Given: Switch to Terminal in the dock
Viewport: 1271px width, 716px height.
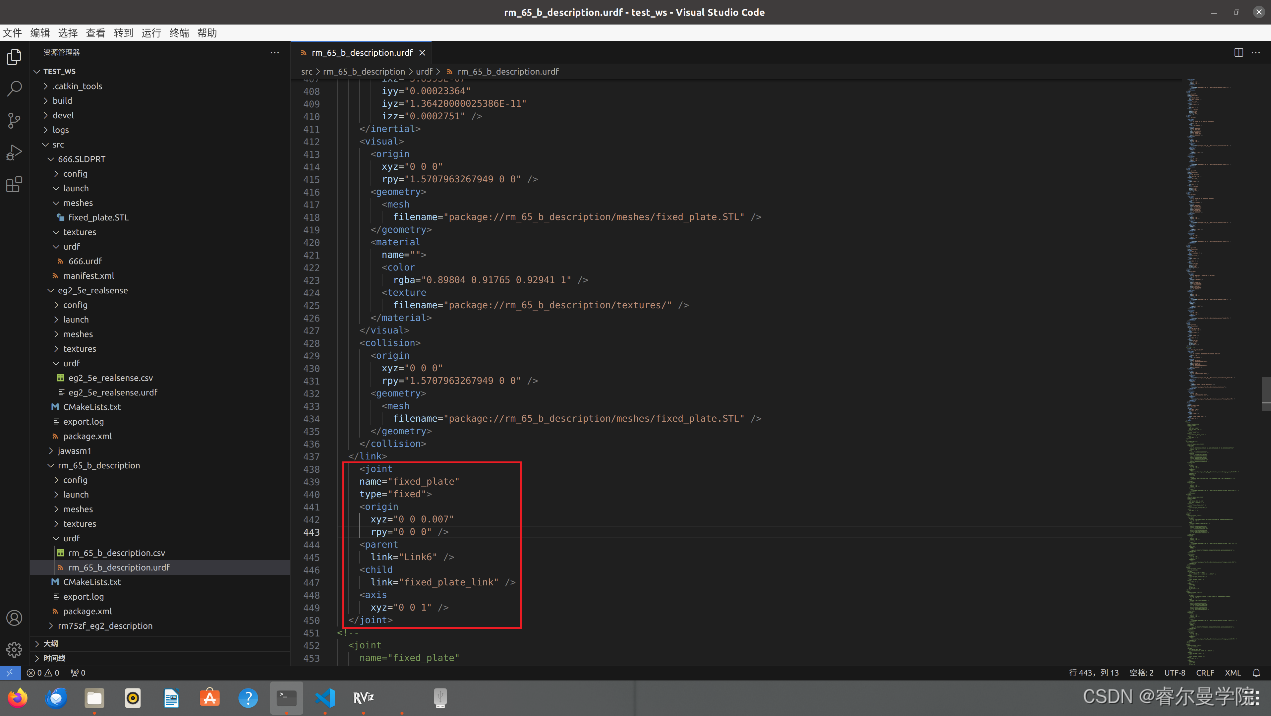Looking at the screenshot, I should (x=287, y=698).
